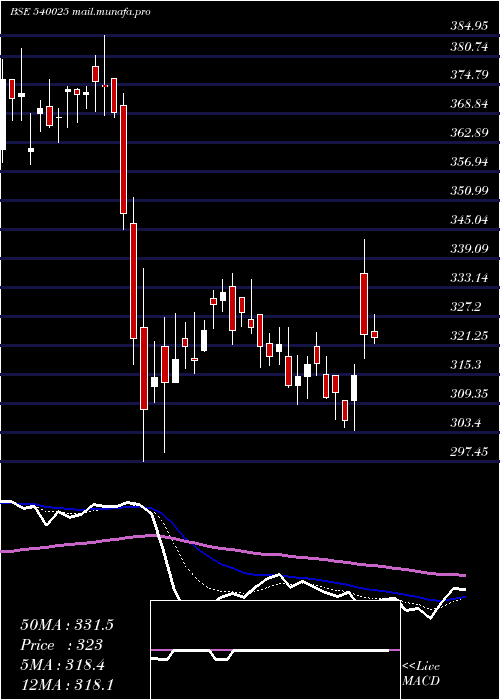Click the 50MA : 331.5 readout
The height and width of the screenshot is (700, 500).
(x=67, y=625)
